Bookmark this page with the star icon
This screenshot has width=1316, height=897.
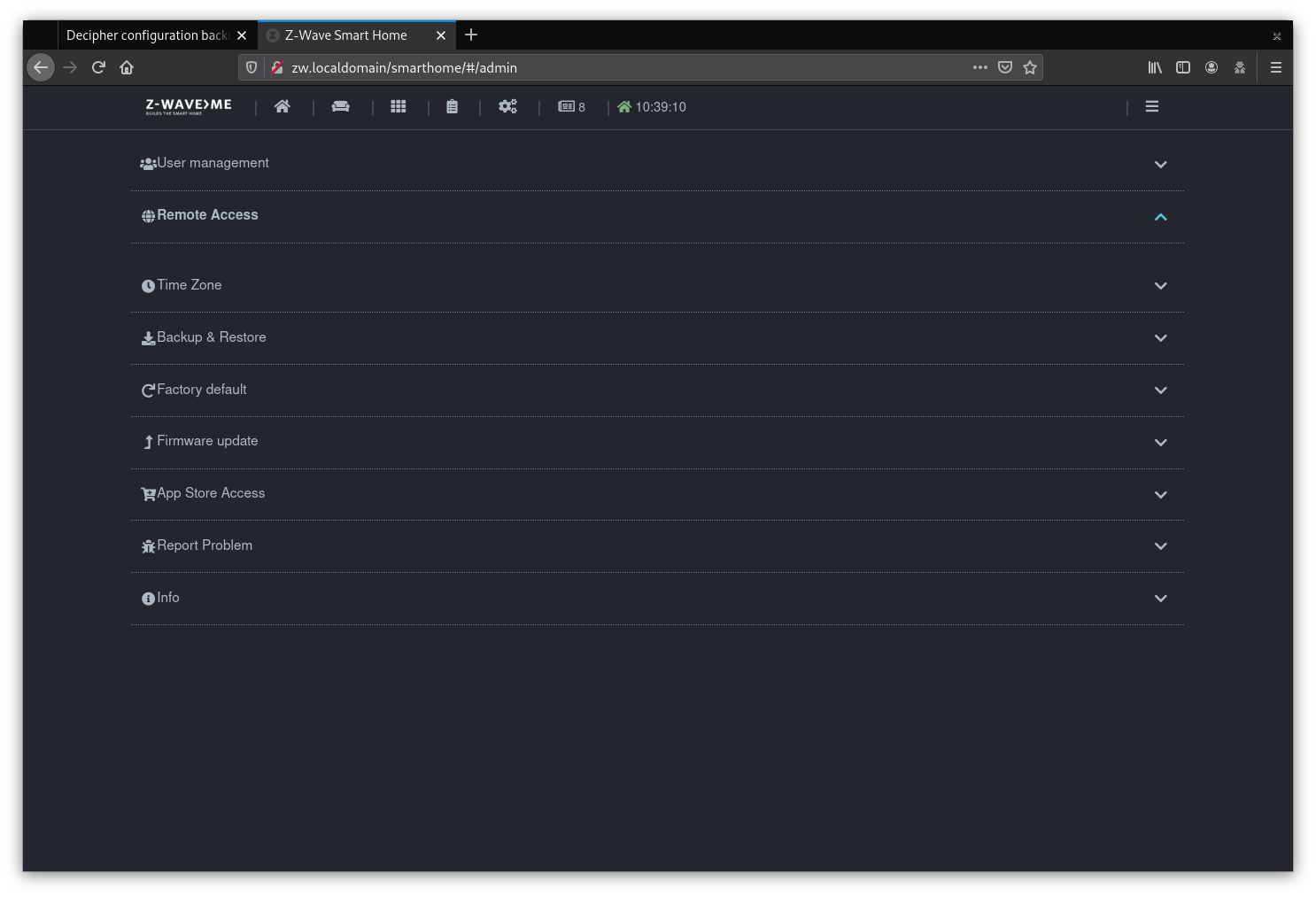tap(1030, 66)
